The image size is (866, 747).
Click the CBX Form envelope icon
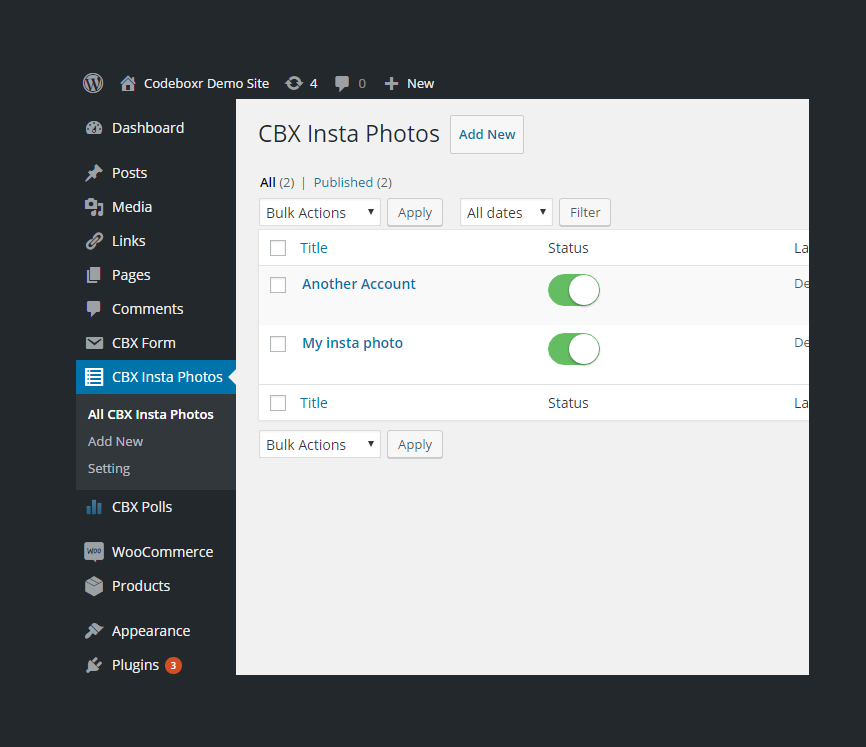(x=94, y=343)
